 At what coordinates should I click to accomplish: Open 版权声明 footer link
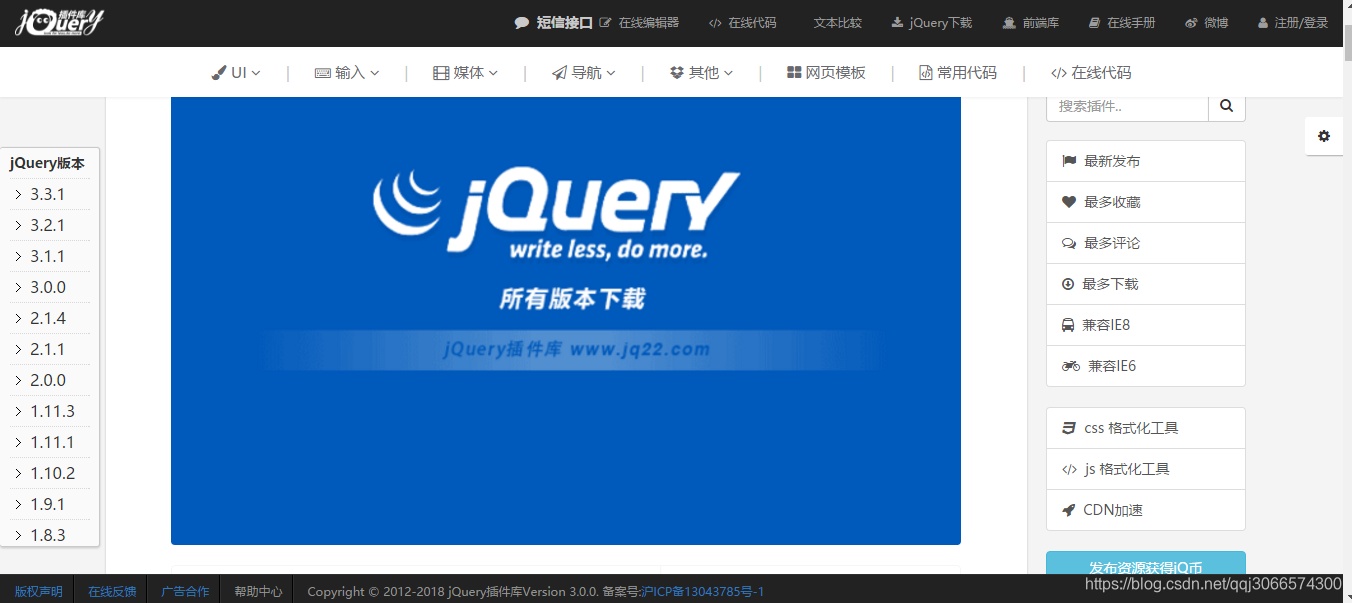point(38,591)
